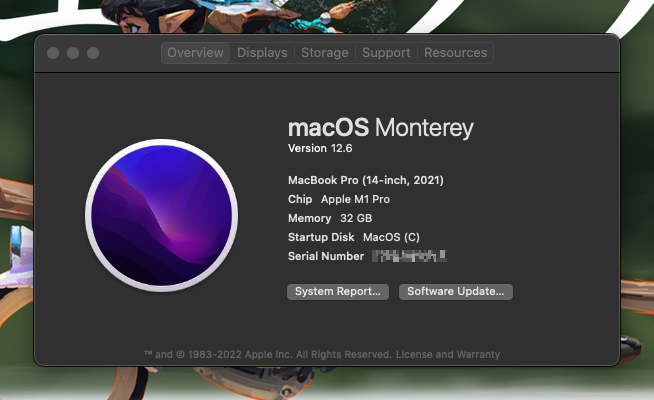
Task: Go to the Resources tab
Action: tap(455, 53)
